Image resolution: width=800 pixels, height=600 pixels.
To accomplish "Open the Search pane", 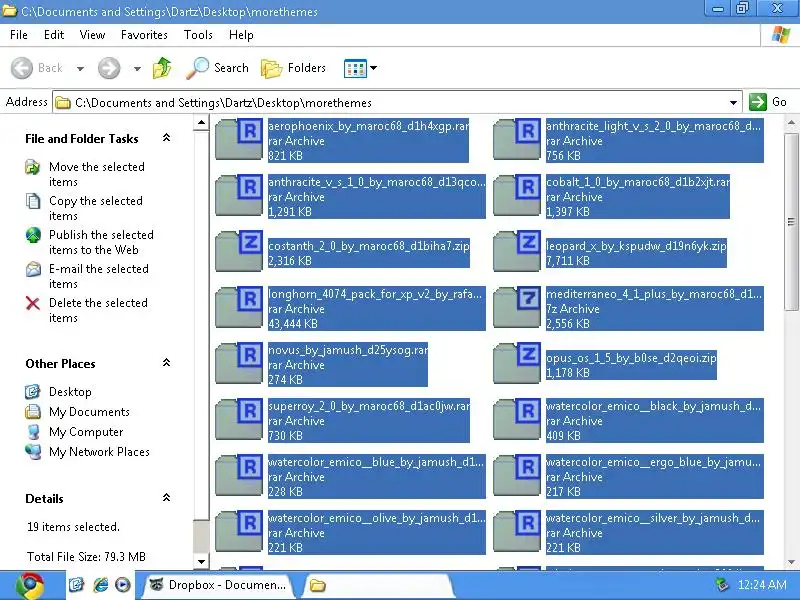I will click(x=217, y=68).
